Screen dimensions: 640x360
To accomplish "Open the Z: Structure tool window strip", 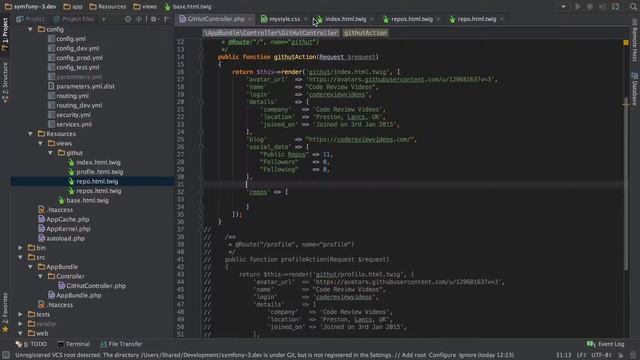I will point(5,82).
